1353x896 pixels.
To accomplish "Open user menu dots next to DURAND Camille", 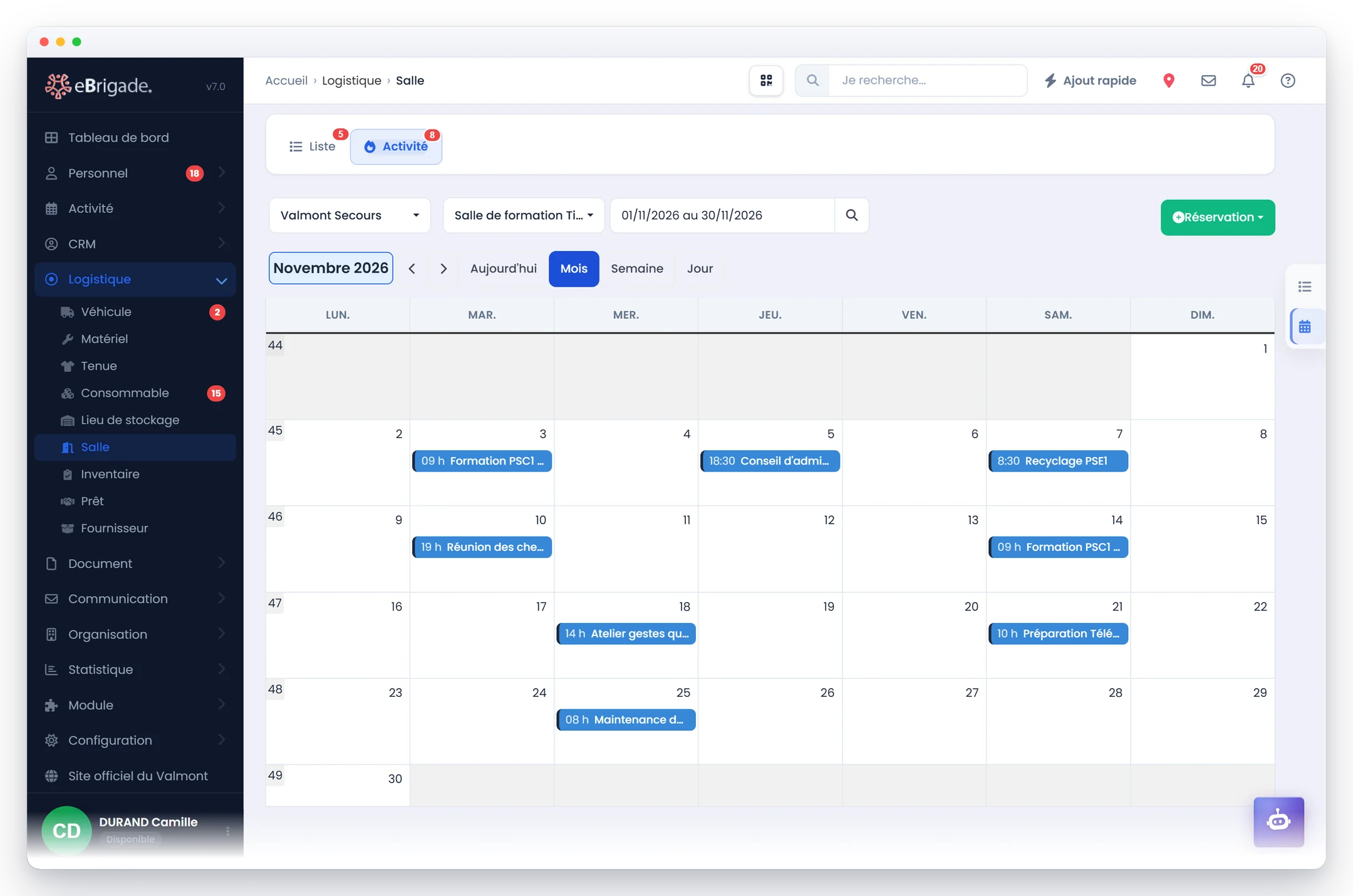I will pos(227,831).
